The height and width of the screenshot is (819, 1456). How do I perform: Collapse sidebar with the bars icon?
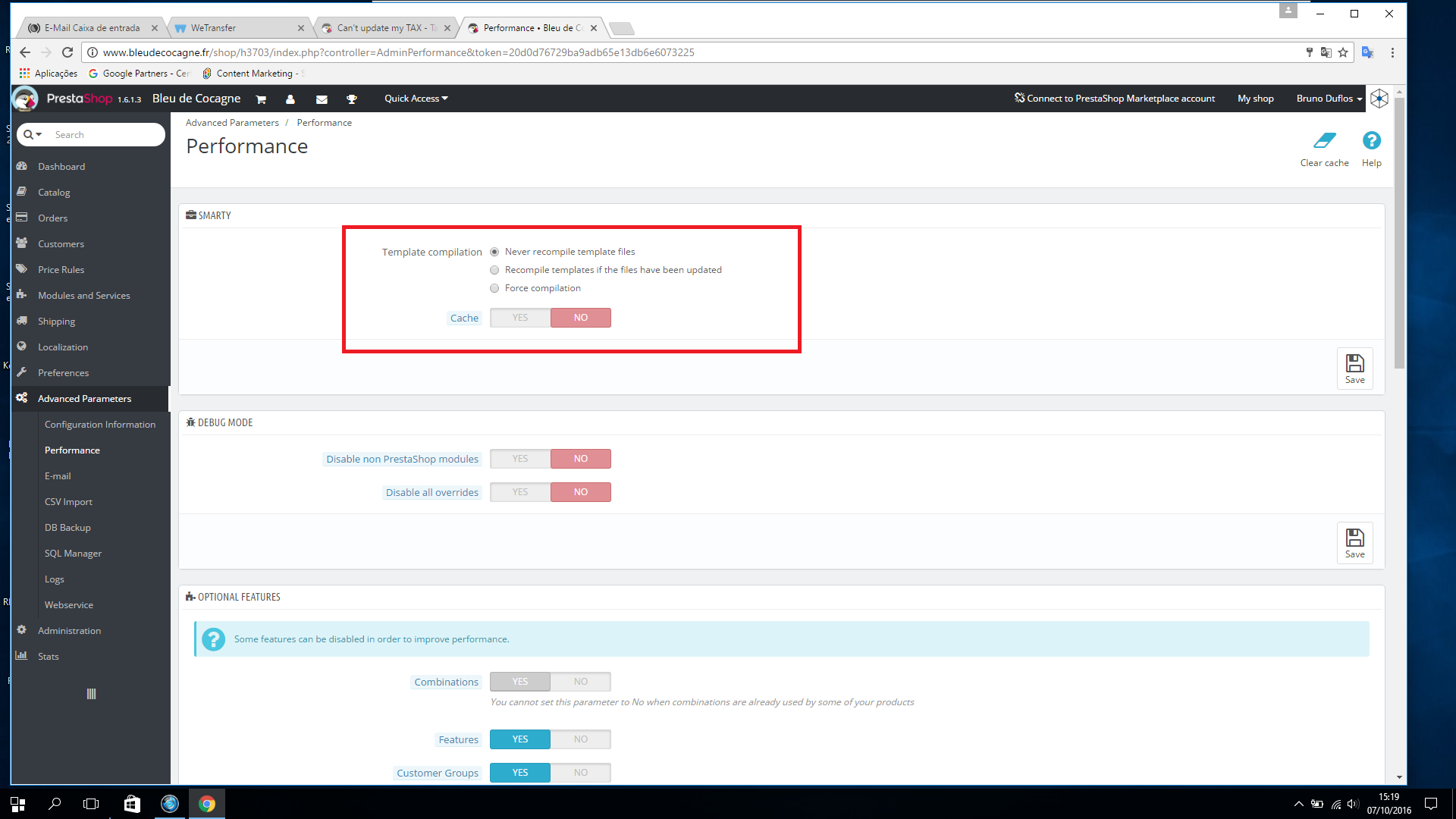coord(91,694)
